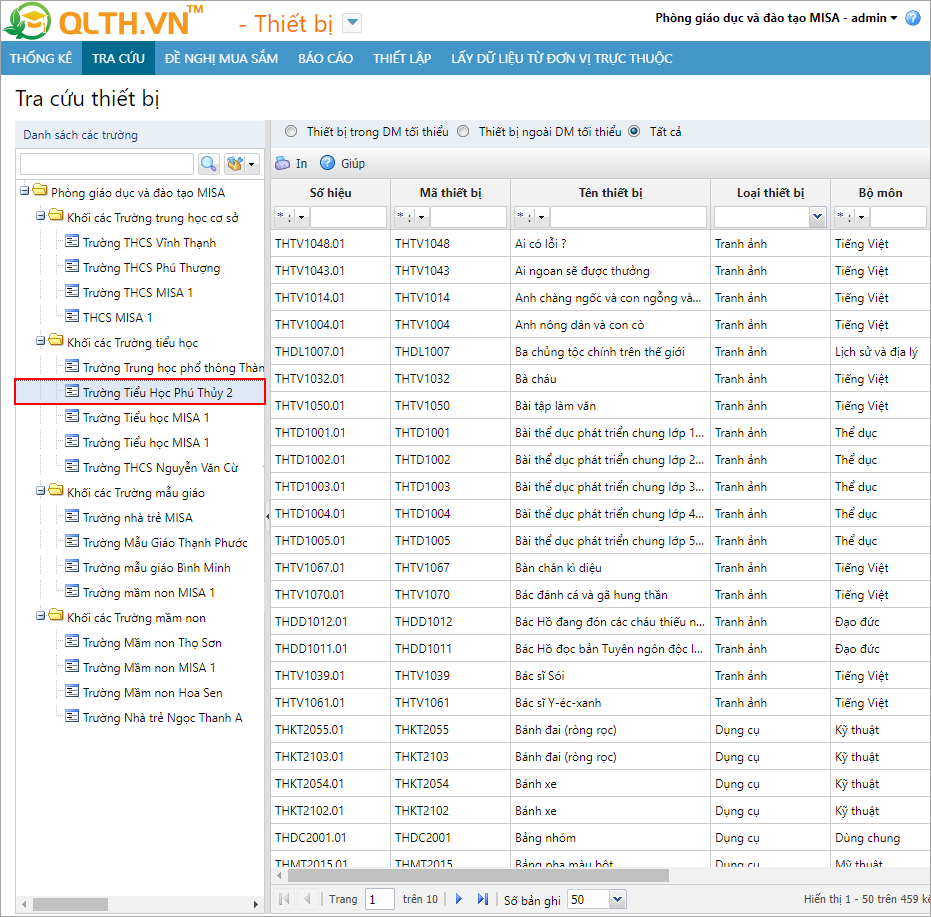Image resolution: width=931 pixels, height=917 pixels.
Task: Click the In print icon
Action: pos(283,163)
